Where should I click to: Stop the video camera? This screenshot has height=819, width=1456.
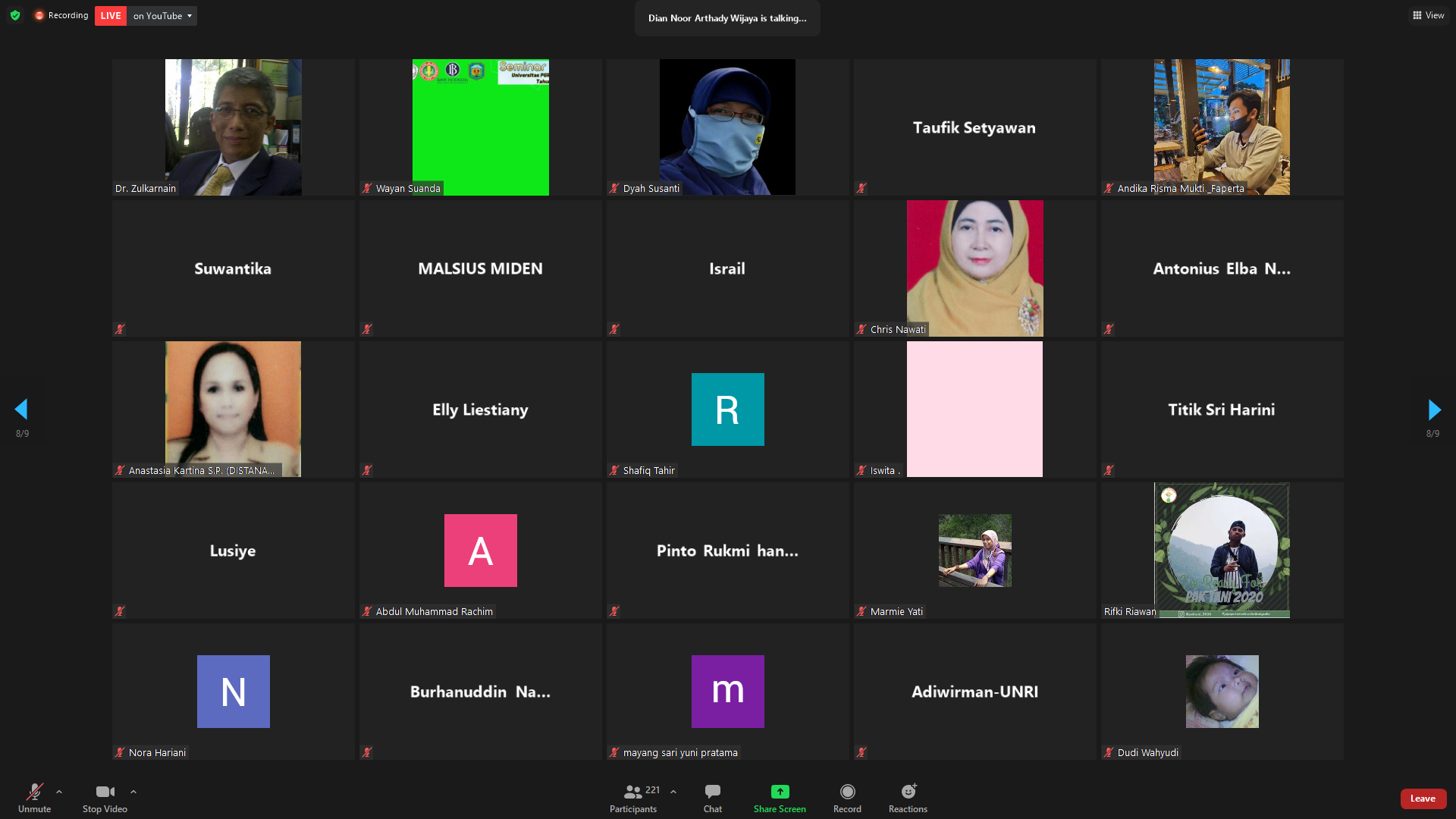click(x=105, y=799)
